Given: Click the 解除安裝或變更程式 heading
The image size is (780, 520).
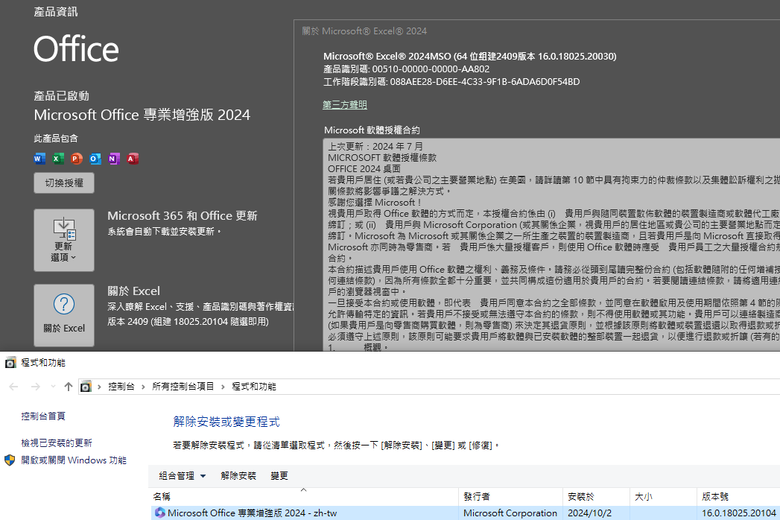Looking at the screenshot, I should (x=226, y=422).
